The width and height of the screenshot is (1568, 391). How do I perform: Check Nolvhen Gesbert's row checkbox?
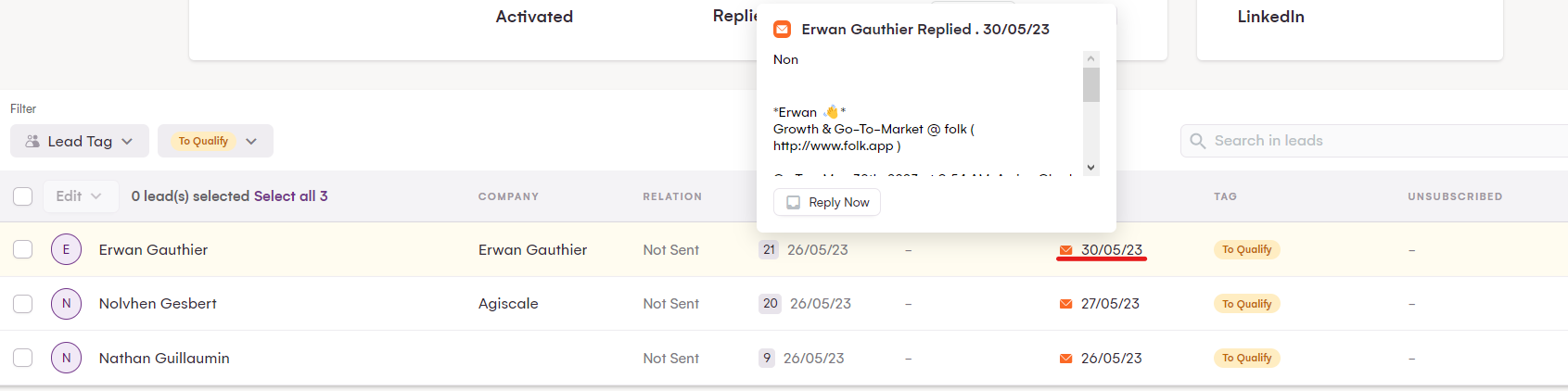coord(23,303)
